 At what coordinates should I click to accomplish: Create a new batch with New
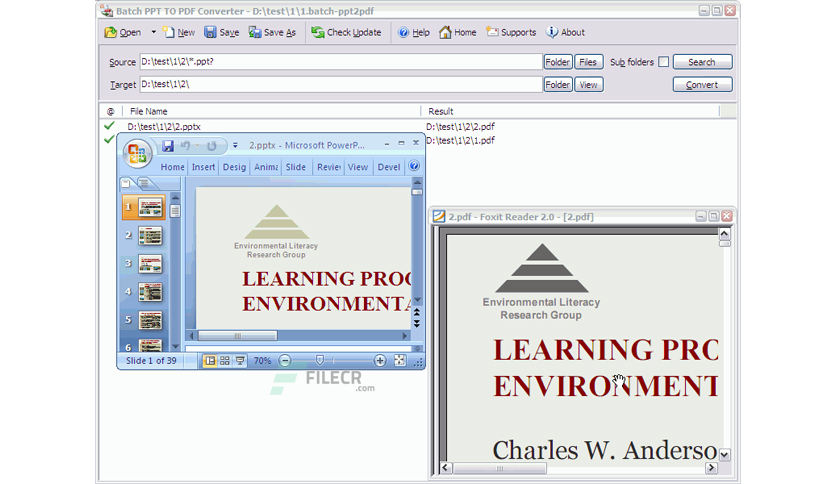coord(179,33)
